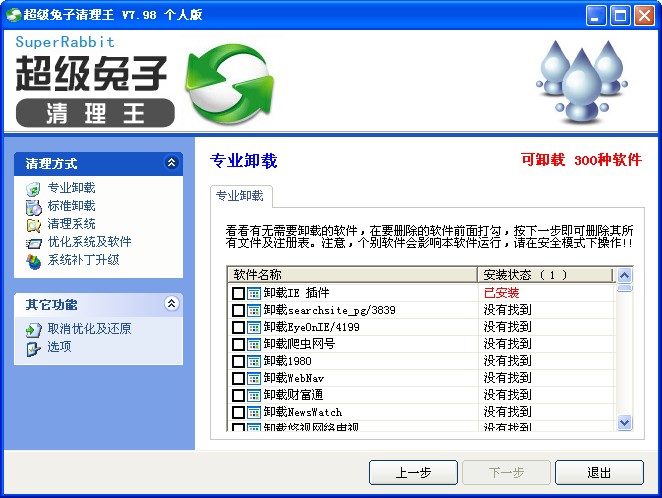The image size is (662, 498).
Task: Select the 专业卸载 tab
Action: [241, 196]
